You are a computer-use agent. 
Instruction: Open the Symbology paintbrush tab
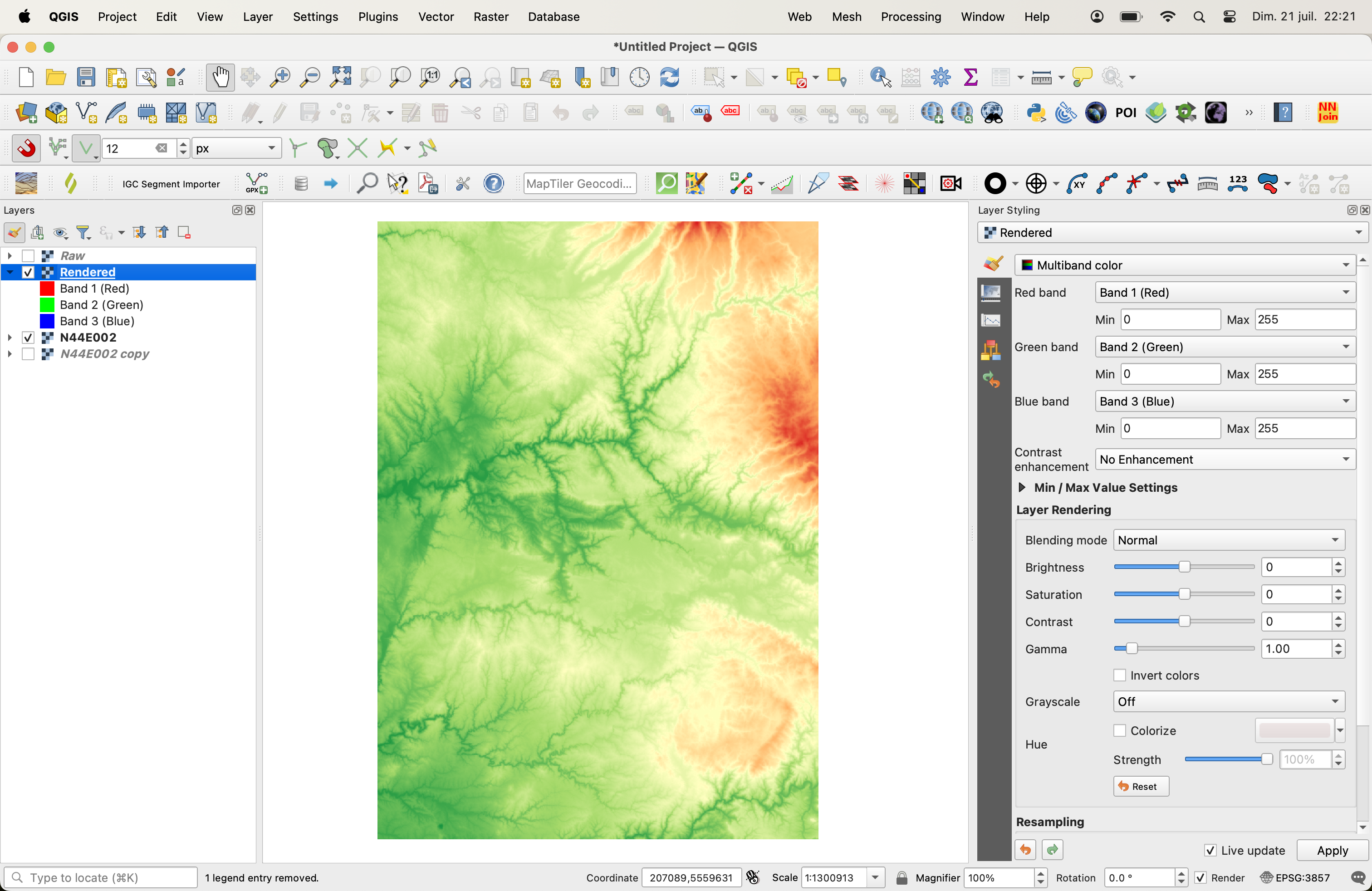[x=993, y=264]
